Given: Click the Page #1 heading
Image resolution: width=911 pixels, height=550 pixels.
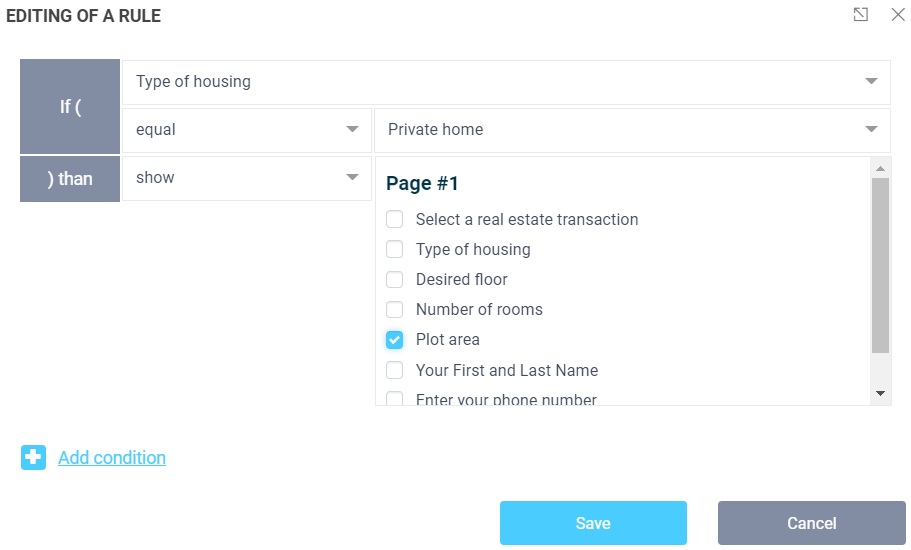Looking at the screenshot, I should coord(422,184).
